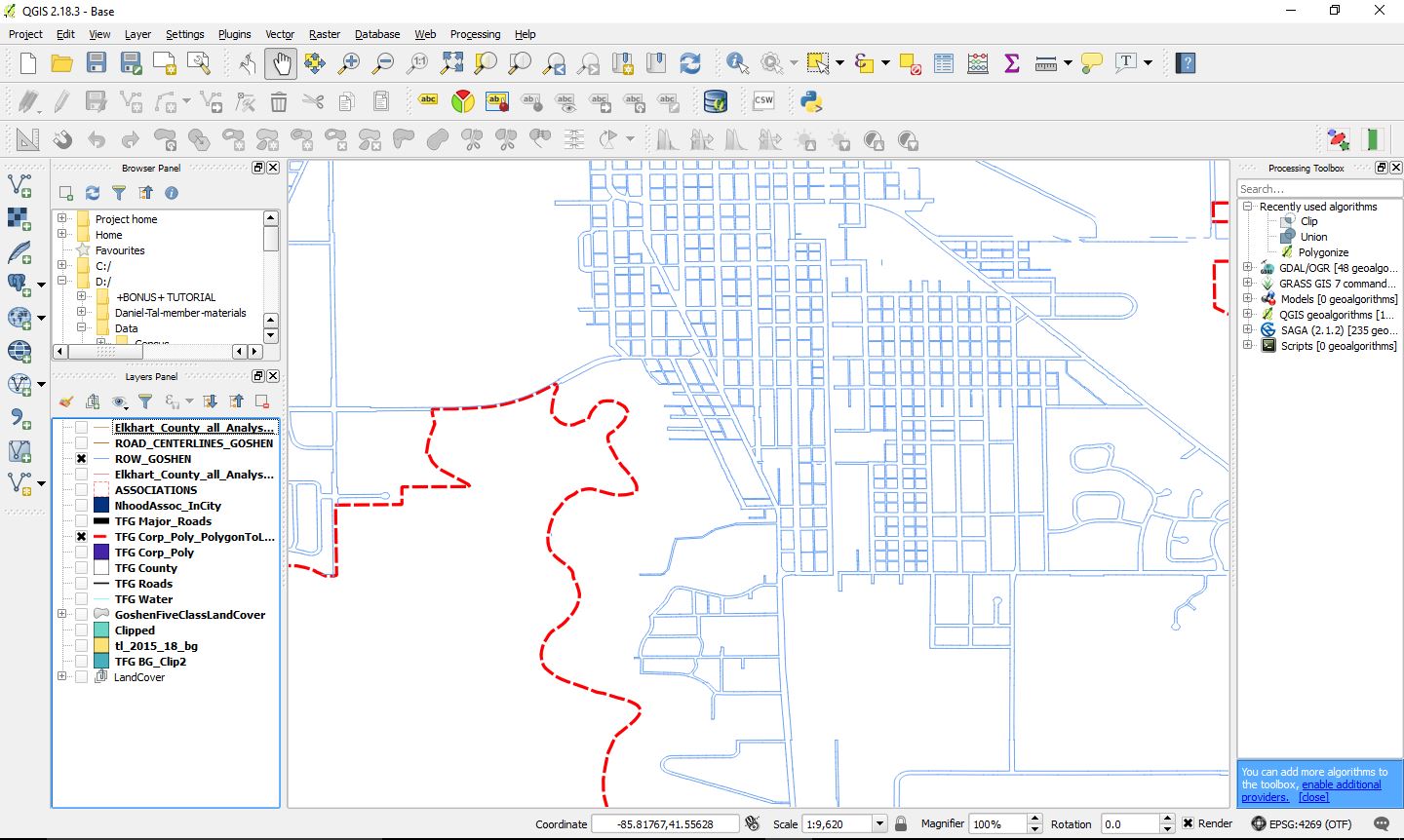Click the tl_2015_18_bg yellow swatch
This screenshot has width=1404, height=840.
(100, 646)
